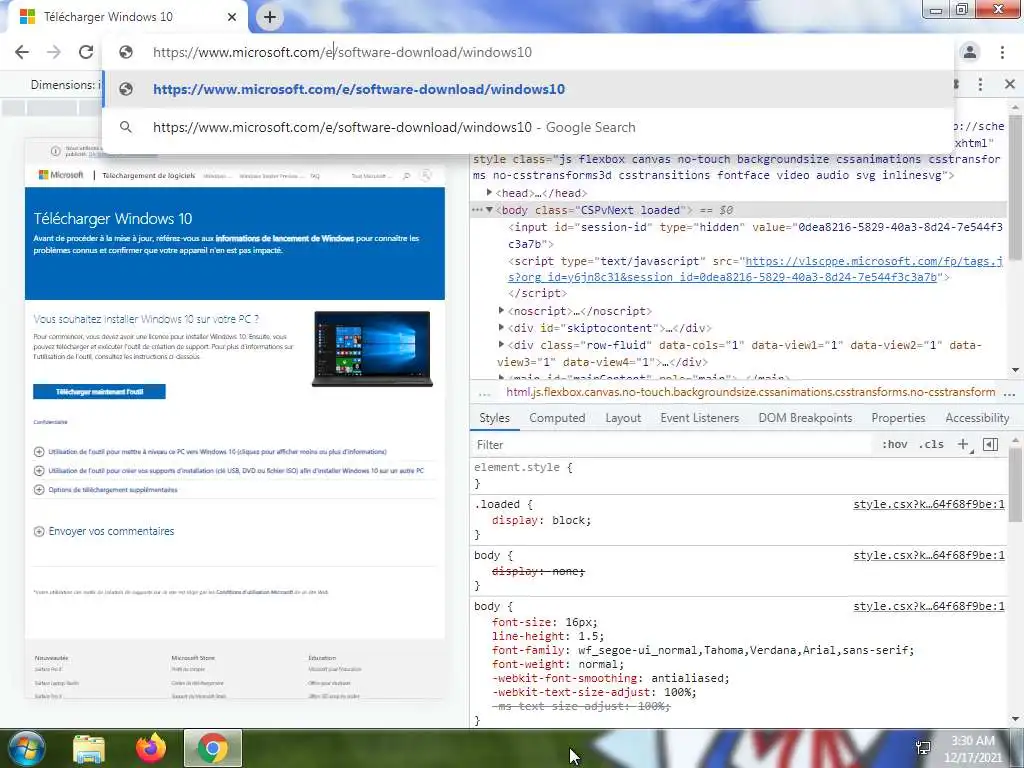Click the Elements panel scrollbar down arrow
The height and width of the screenshot is (768, 1024).
pos(1015,370)
